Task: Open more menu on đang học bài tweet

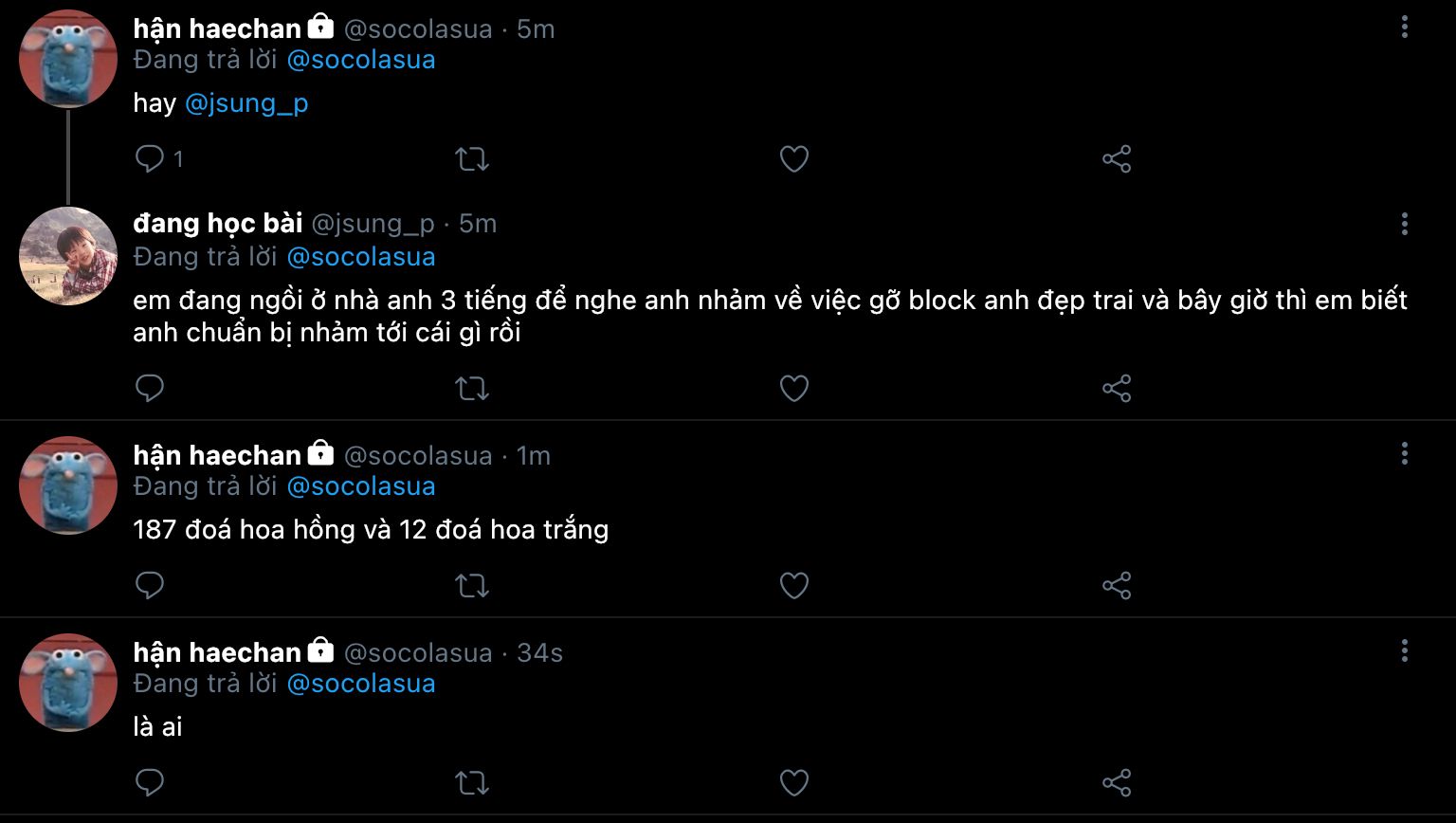Action: click(x=1404, y=224)
